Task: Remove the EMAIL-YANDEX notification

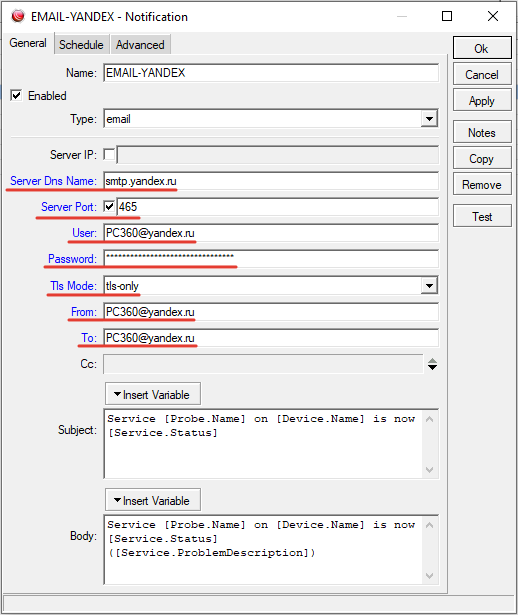Action: [482, 184]
